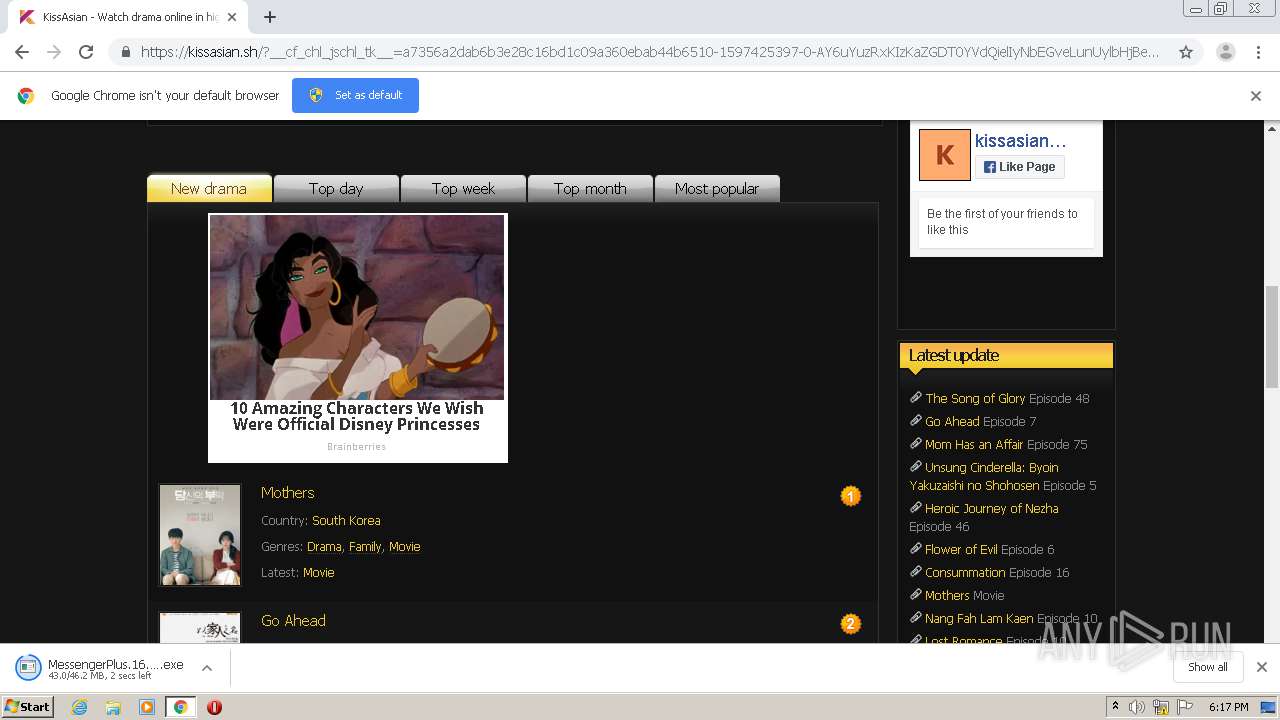Reload the current page
The image size is (1280, 720).
click(x=86, y=52)
